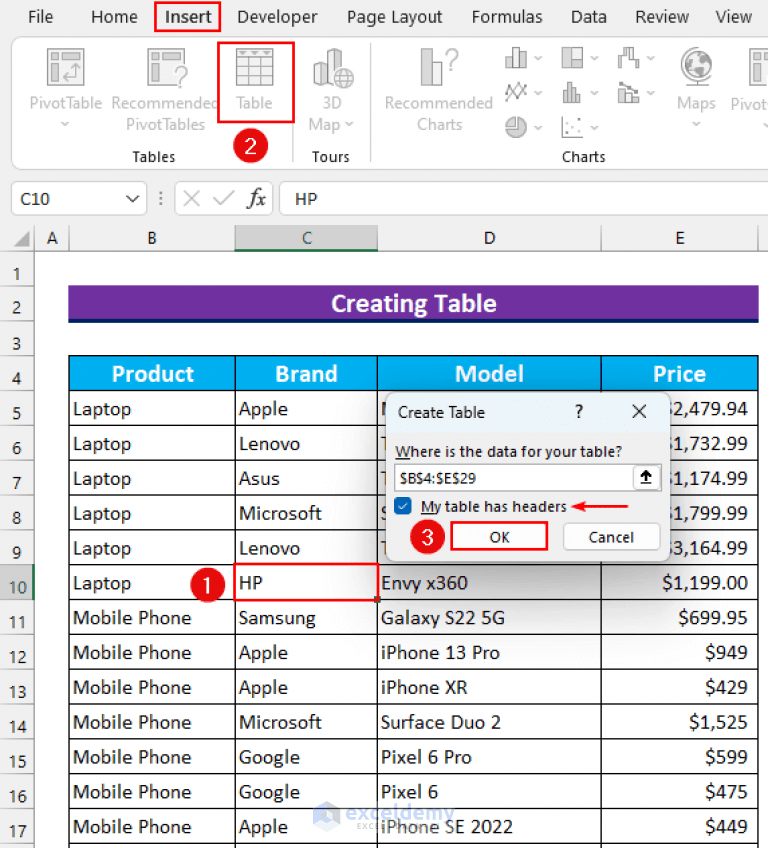Insert a column or bar chart
The width and height of the screenshot is (768, 848).
tap(516, 58)
